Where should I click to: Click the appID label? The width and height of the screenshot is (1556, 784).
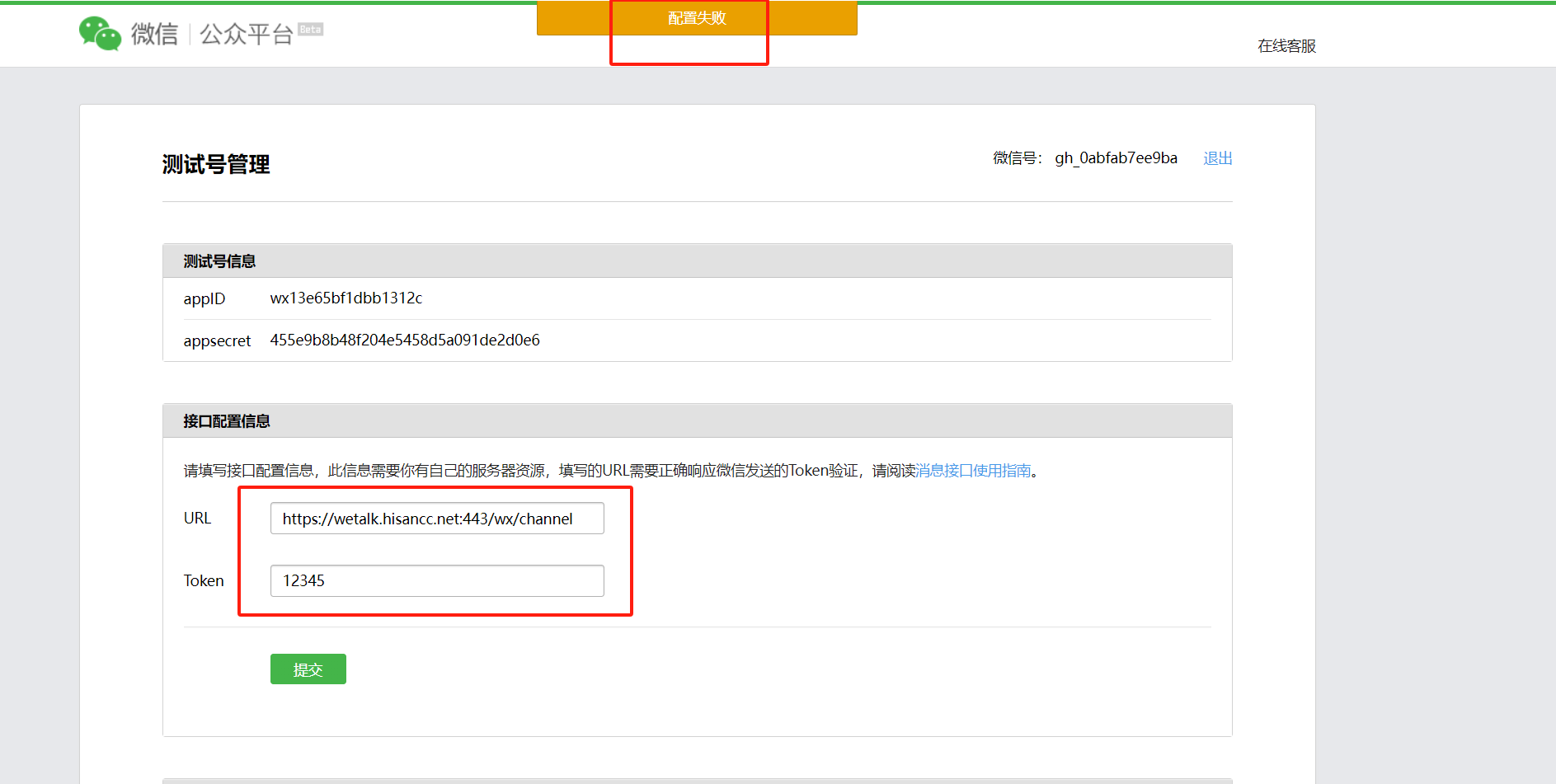[204, 299]
